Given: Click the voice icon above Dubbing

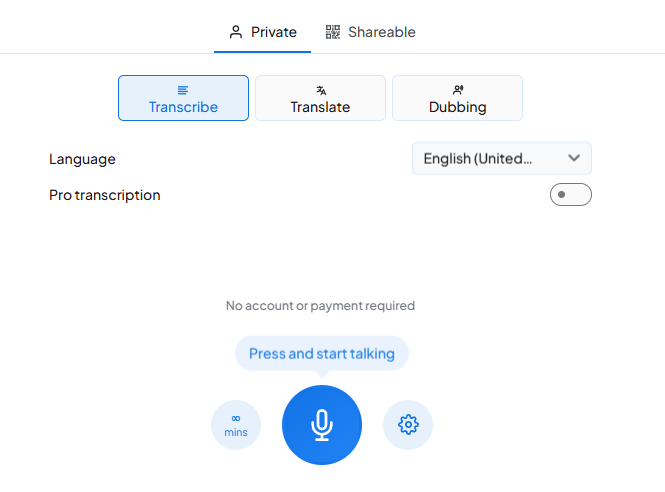Looking at the screenshot, I should pyautogui.click(x=457, y=90).
